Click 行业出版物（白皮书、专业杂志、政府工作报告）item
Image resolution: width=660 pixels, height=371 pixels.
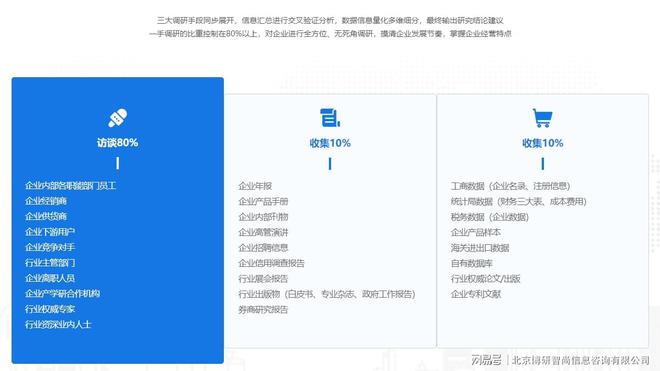[327, 294]
